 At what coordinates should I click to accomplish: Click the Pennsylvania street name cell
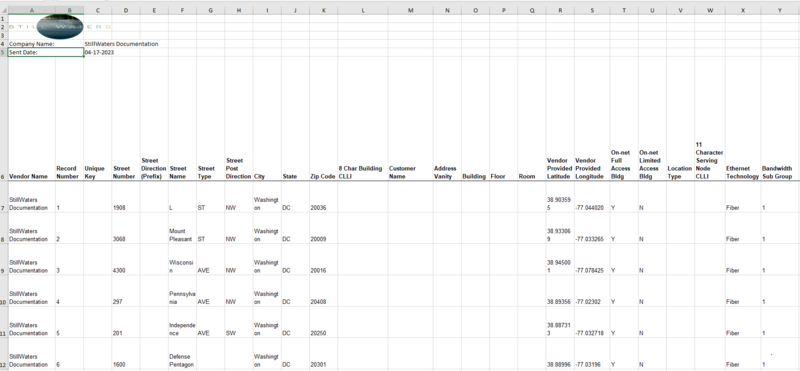[182, 291]
